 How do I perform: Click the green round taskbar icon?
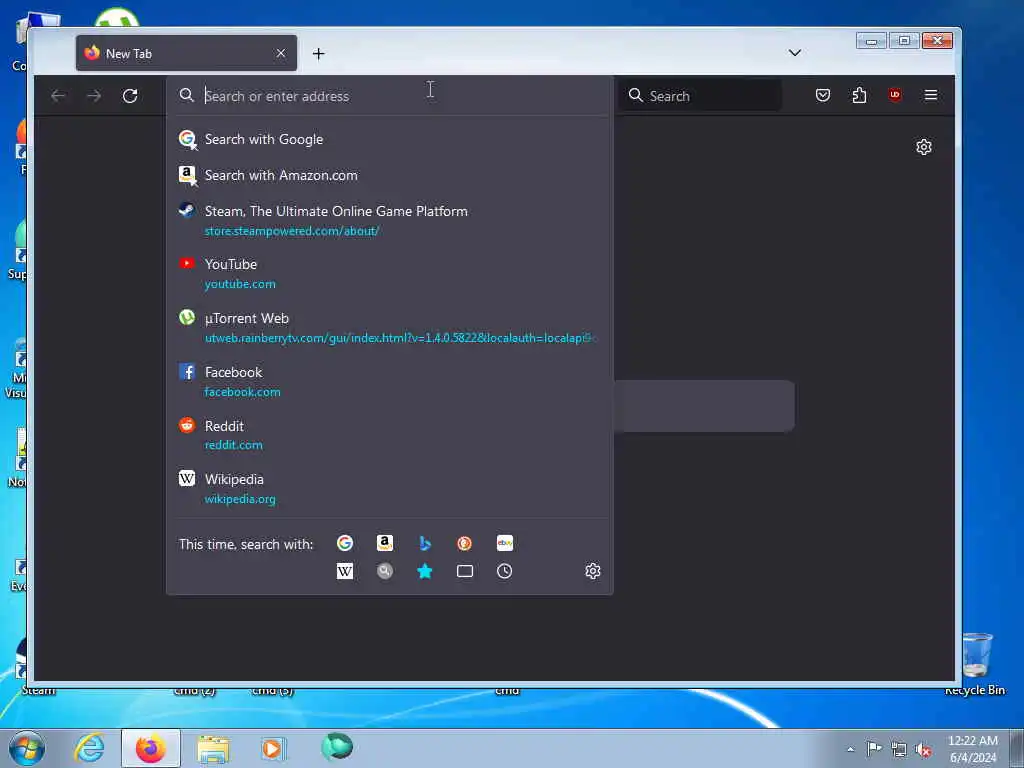(337, 747)
